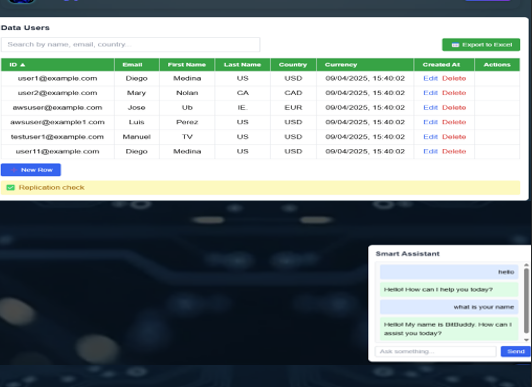Click the date in the user2@example.com row
532x387 pixels.
pos(365,93)
